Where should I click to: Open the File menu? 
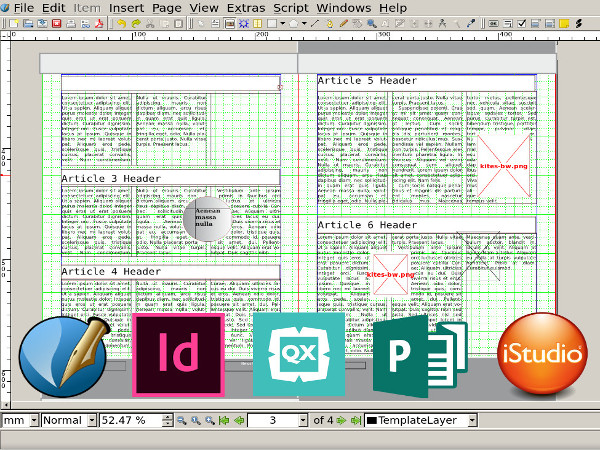click(24, 8)
